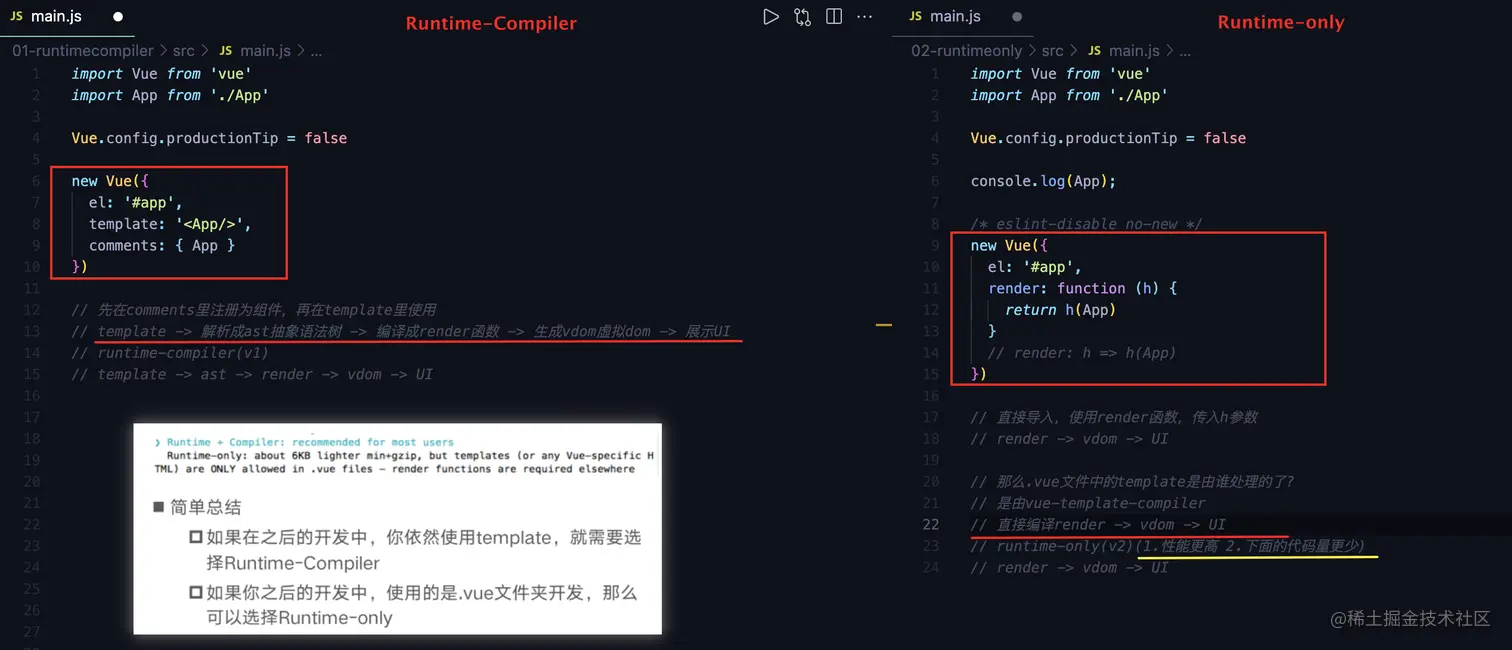This screenshot has width=1512, height=650.
Task: Open the more actions ellipsis menu
Action: pos(865,17)
